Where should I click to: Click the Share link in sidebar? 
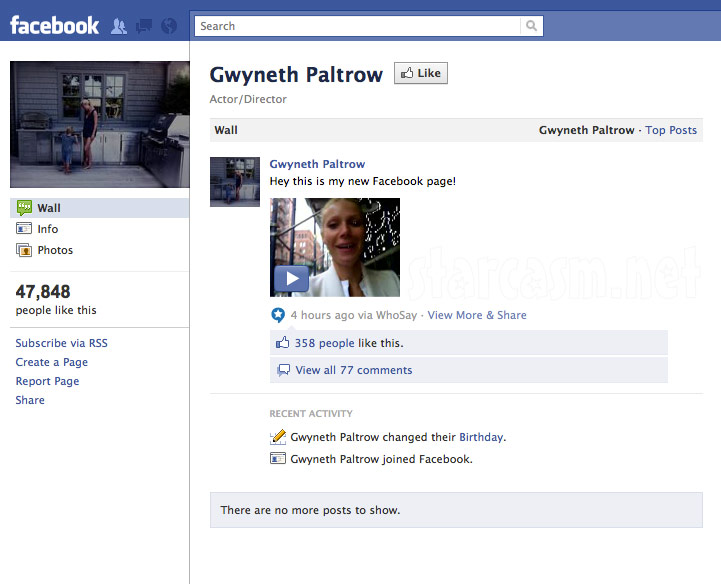[x=30, y=400]
